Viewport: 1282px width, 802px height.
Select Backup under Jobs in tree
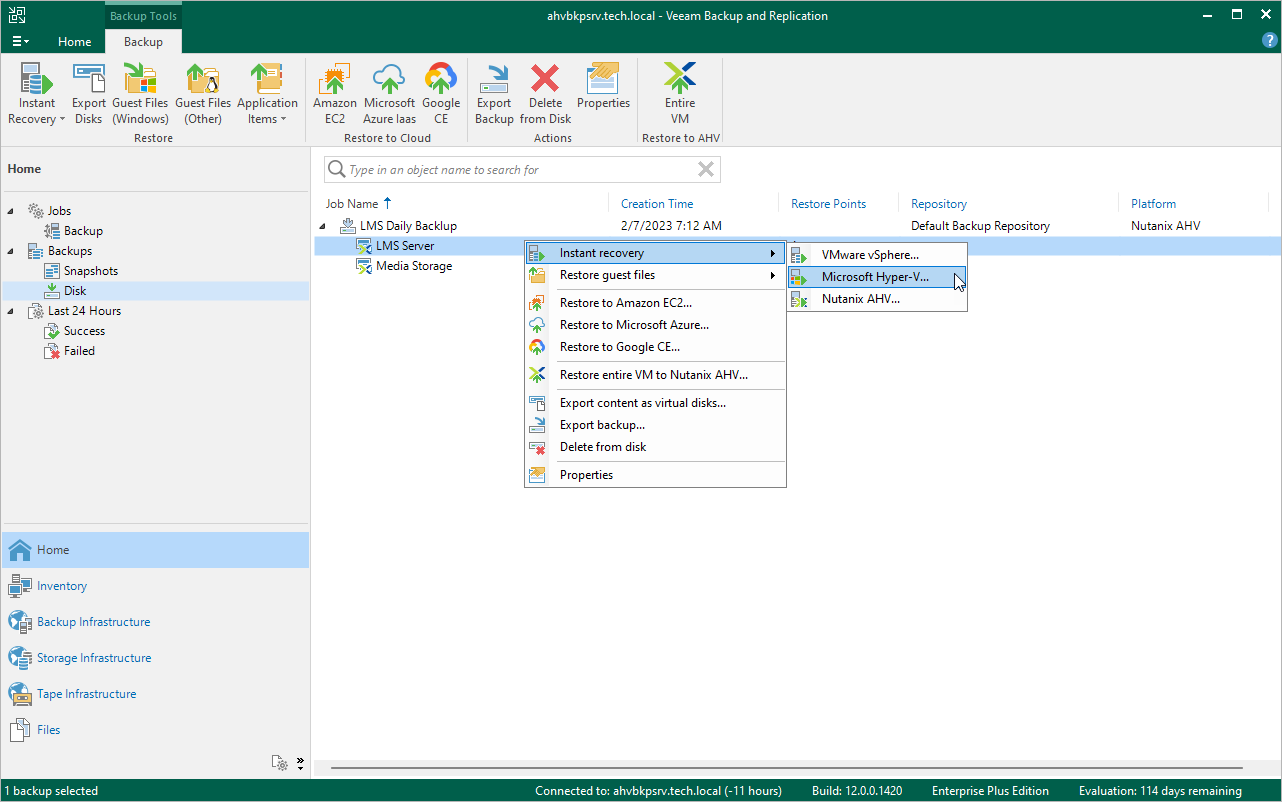74,231
